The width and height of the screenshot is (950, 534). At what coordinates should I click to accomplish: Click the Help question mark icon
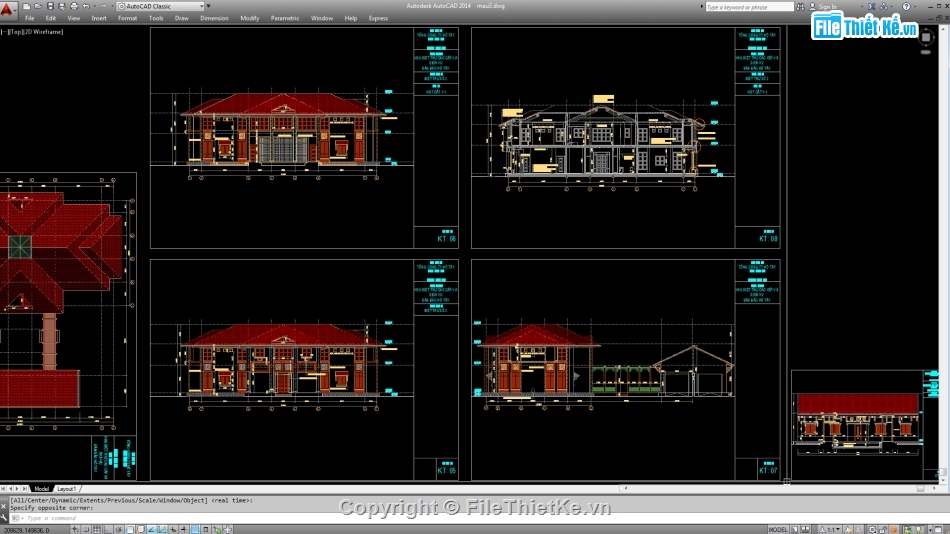(x=906, y=7)
